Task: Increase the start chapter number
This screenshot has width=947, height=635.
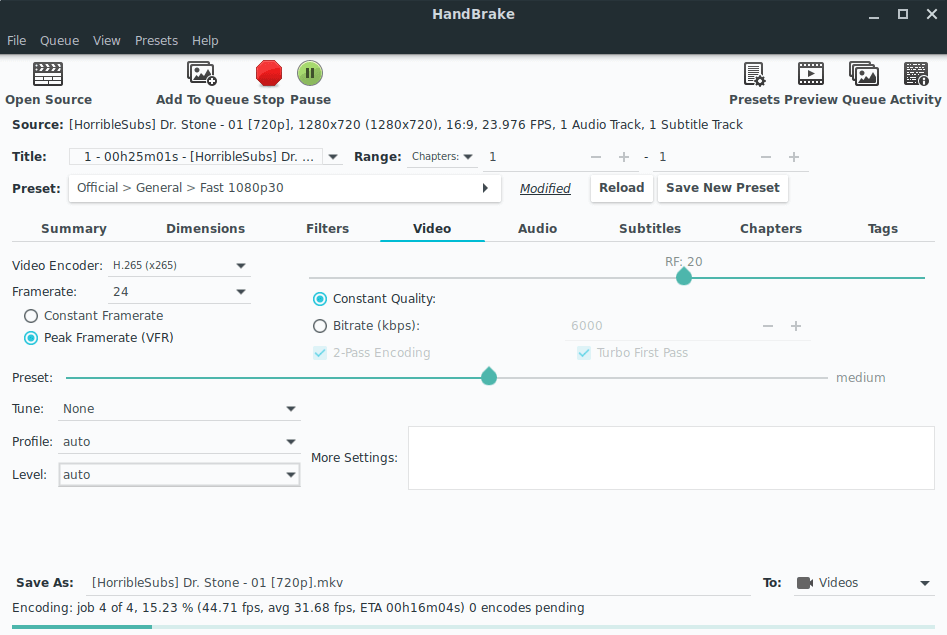Action: (x=624, y=157)
